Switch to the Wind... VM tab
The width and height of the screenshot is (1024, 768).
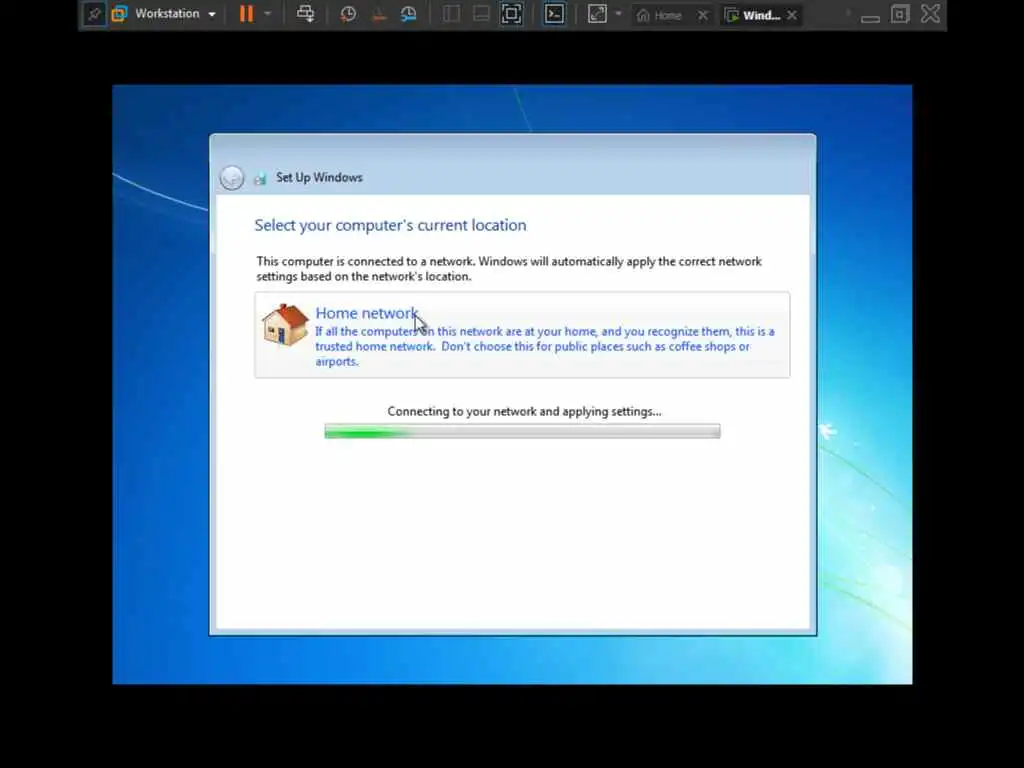753,15
